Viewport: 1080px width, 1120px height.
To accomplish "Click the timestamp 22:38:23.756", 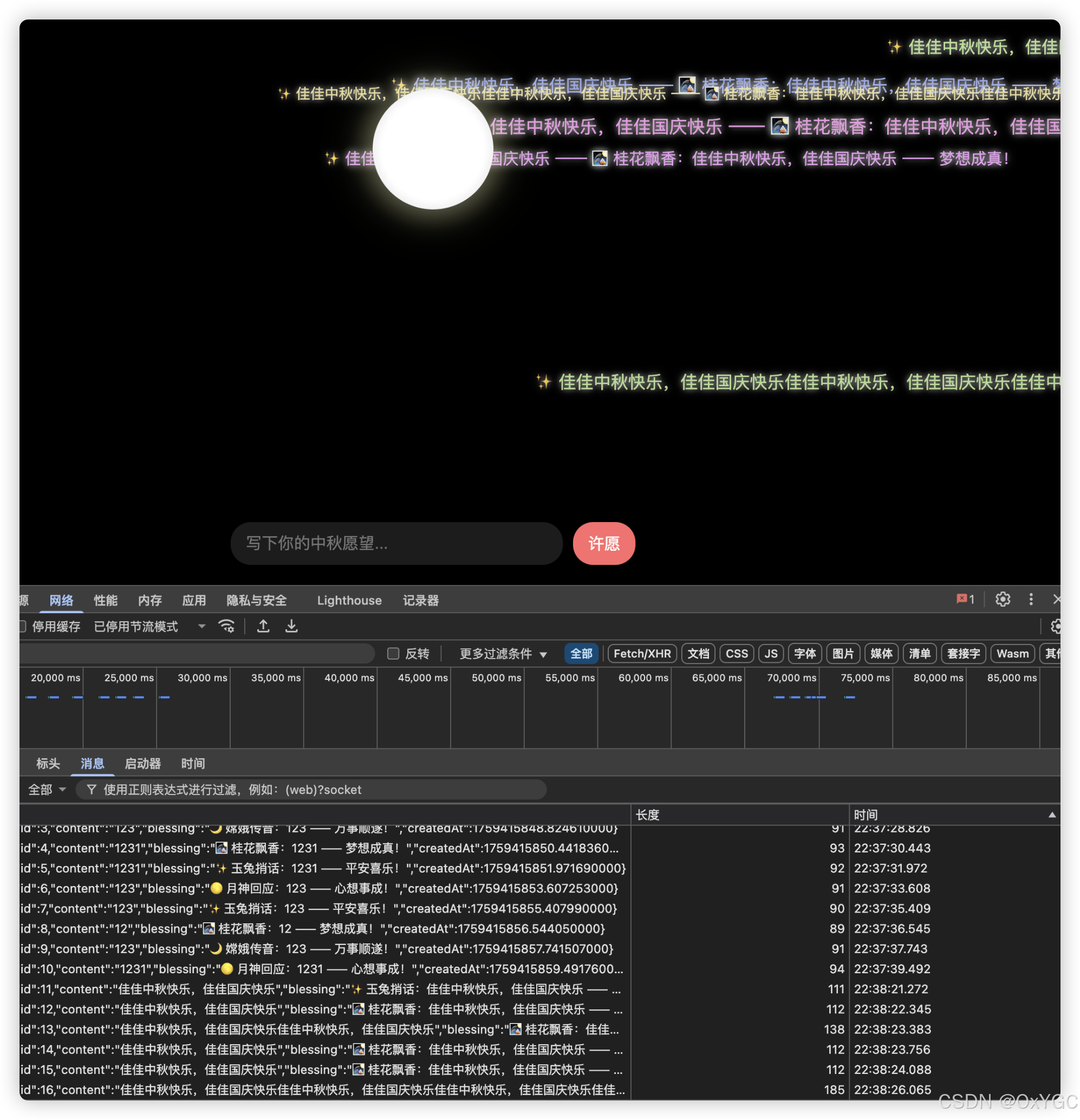I will 892,1049.
